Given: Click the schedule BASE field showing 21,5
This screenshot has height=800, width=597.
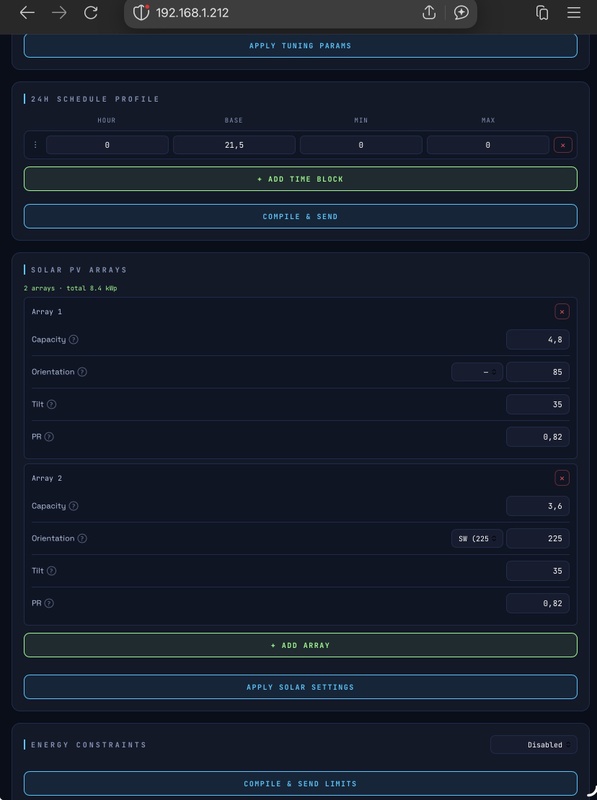Looking at the screenshot, I should (234, 145).
